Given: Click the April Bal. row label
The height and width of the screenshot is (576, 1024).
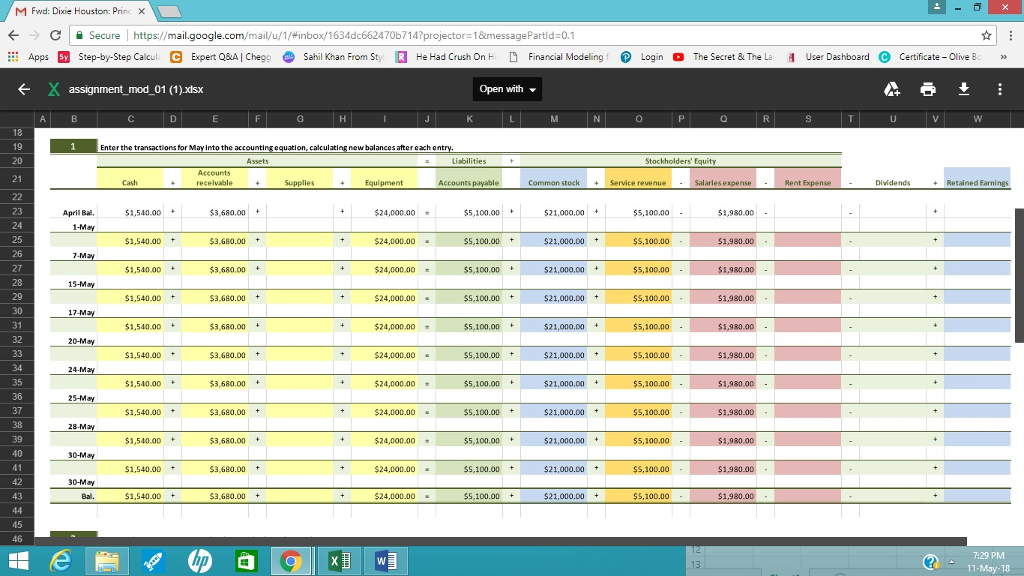Looking at the screenshot, I should pos(78,212).
